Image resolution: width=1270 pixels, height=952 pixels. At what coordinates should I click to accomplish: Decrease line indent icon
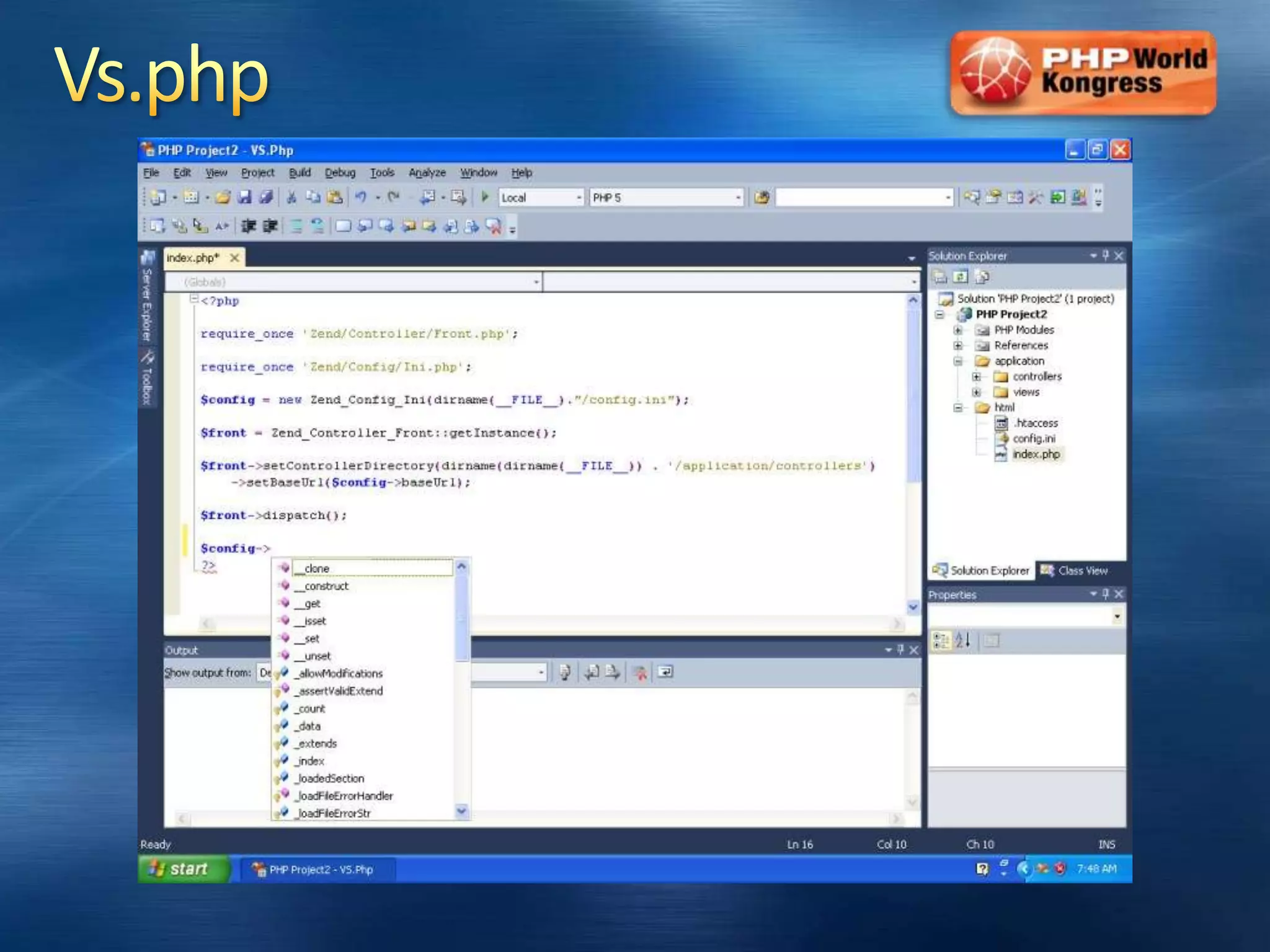tap(249, 226)
